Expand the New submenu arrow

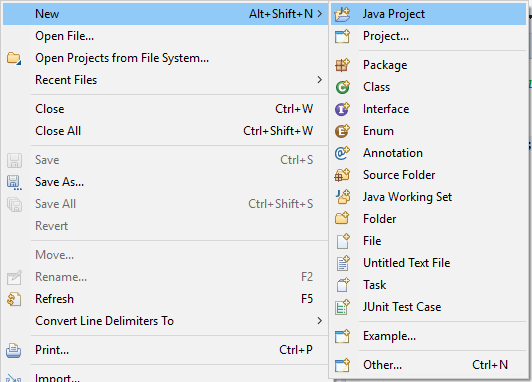coord(319,14)
